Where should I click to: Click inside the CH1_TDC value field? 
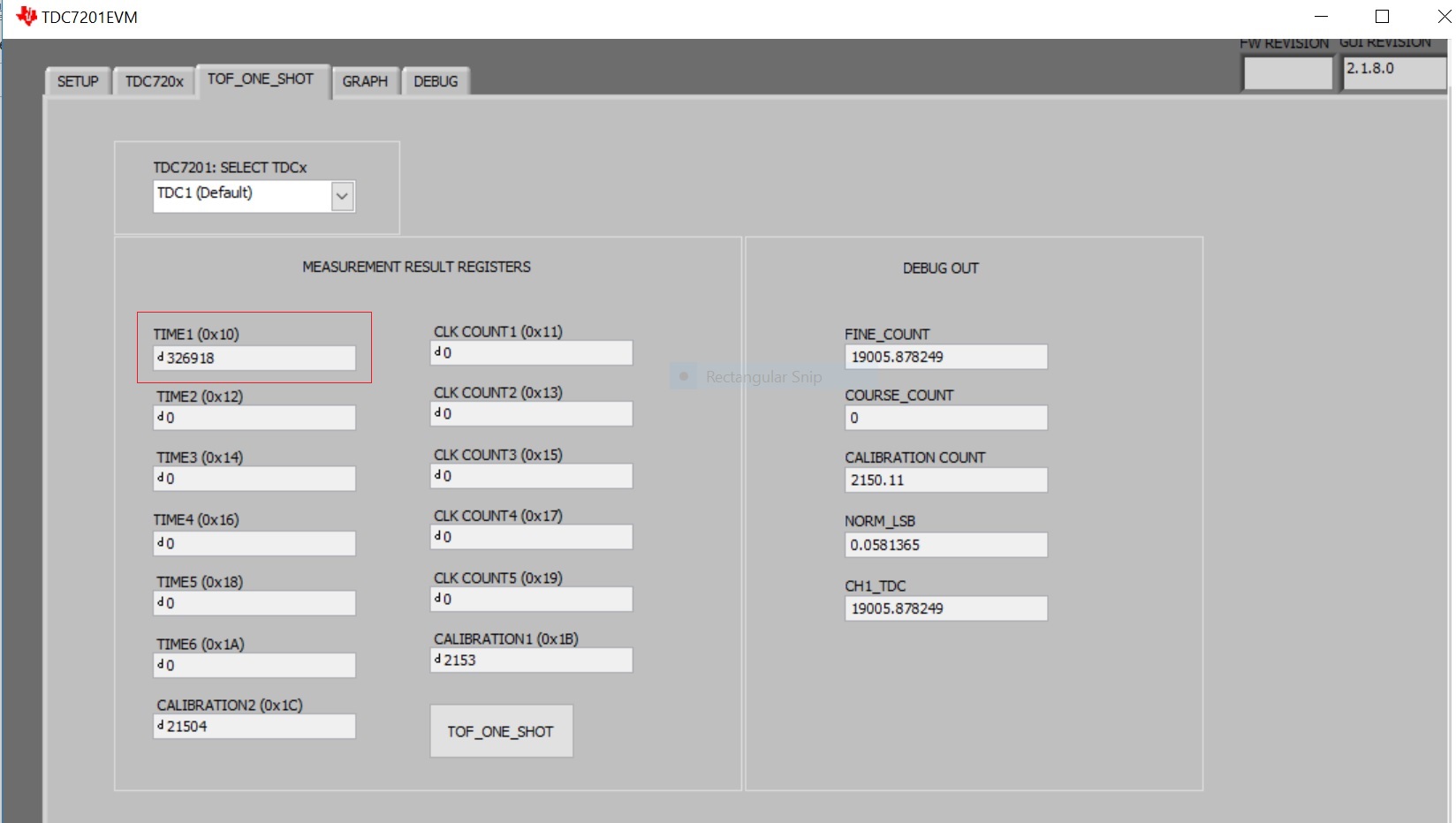point(945,608)
